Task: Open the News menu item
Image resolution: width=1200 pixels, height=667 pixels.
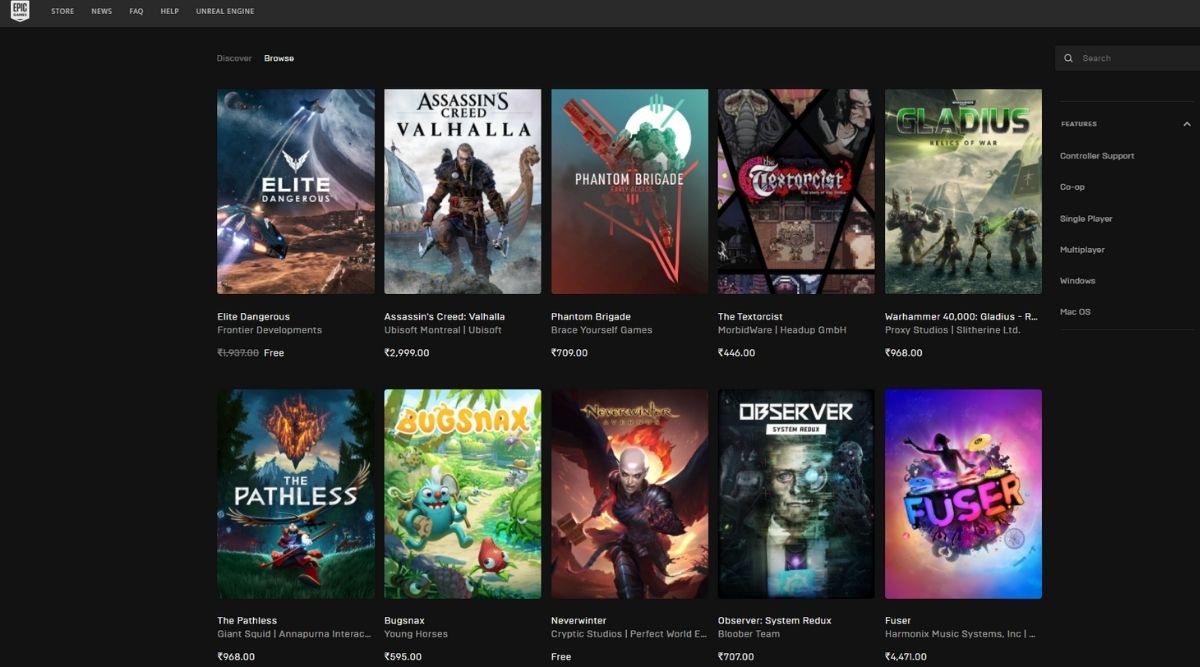Action: pyautogui.click(x=101, y=11)
